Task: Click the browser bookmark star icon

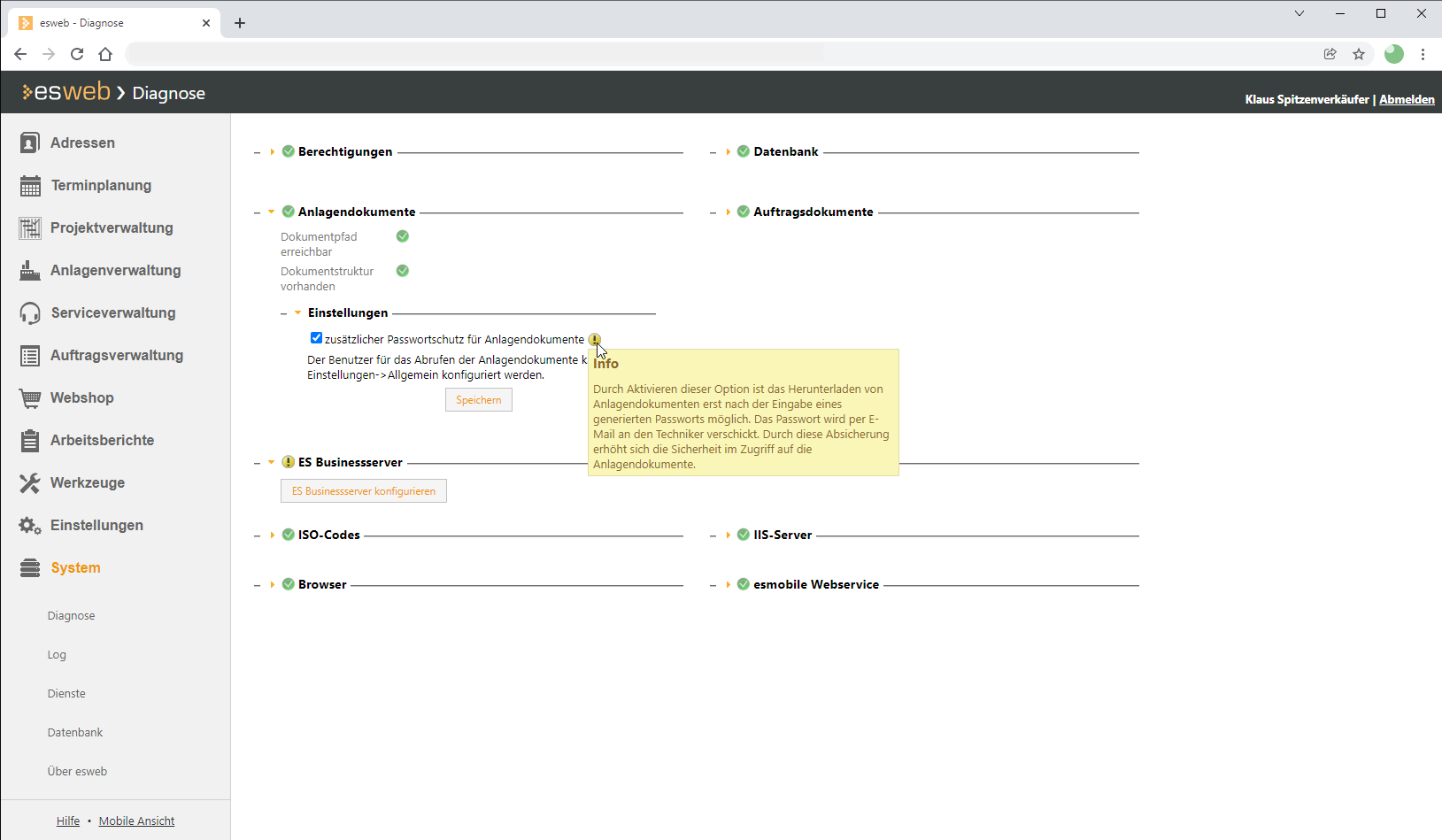Action: point(1359,54)
